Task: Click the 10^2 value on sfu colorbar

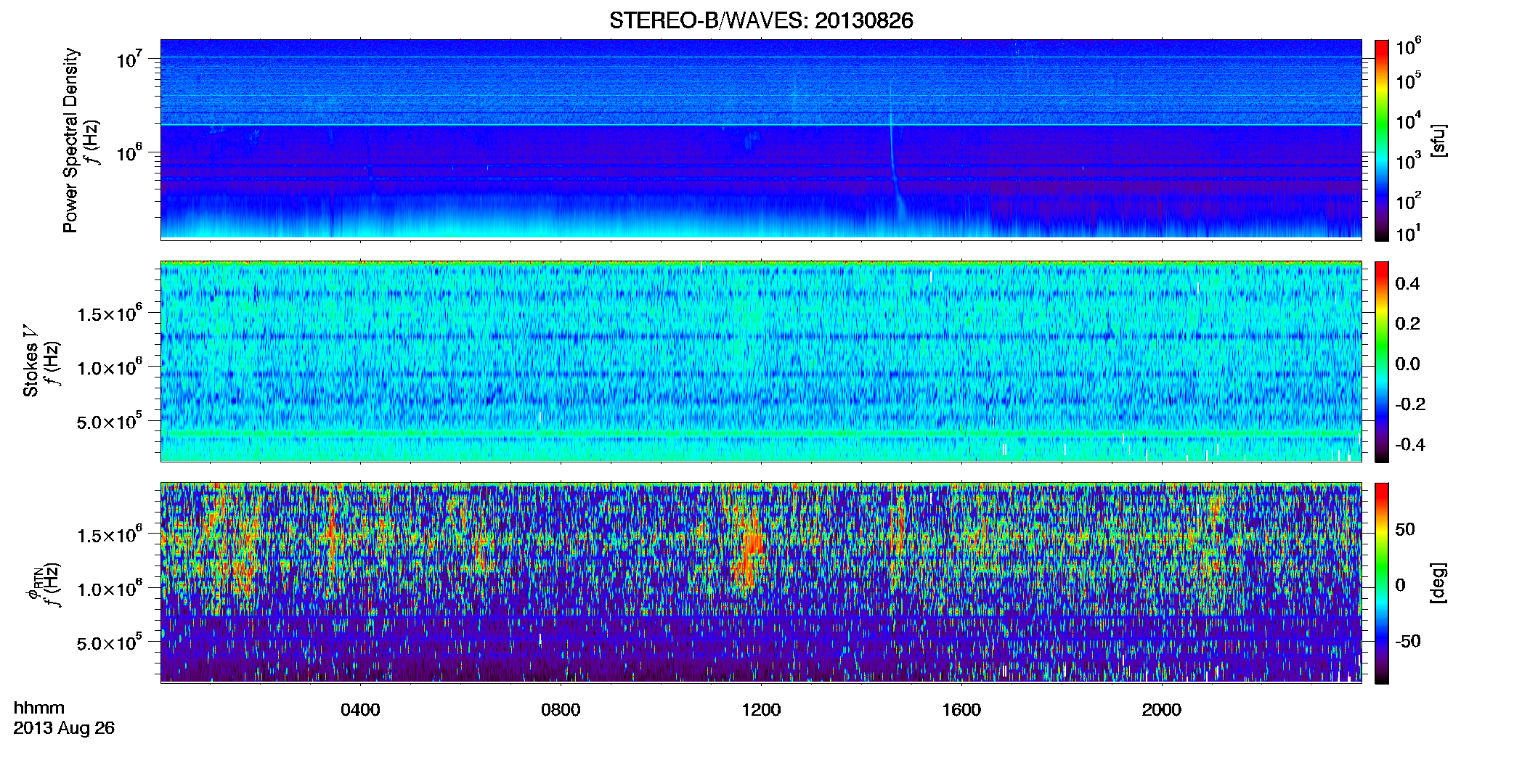Action: [1408, 200]
